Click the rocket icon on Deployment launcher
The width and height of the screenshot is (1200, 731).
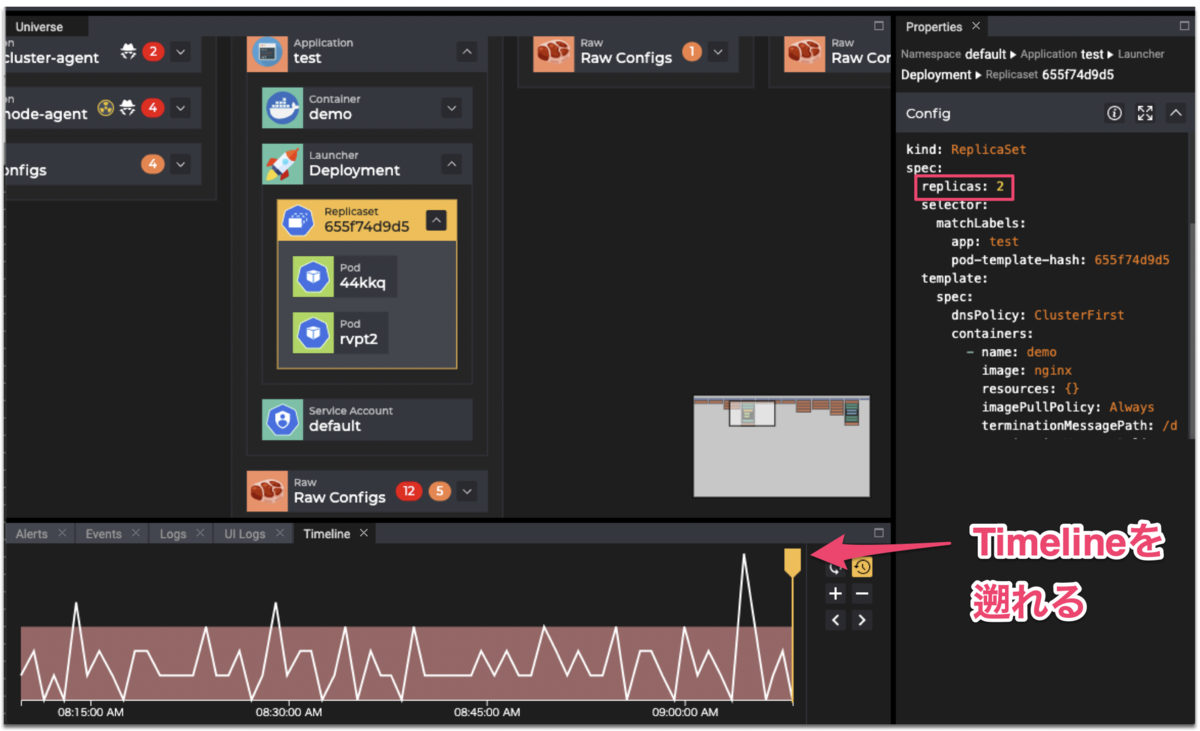282,164
